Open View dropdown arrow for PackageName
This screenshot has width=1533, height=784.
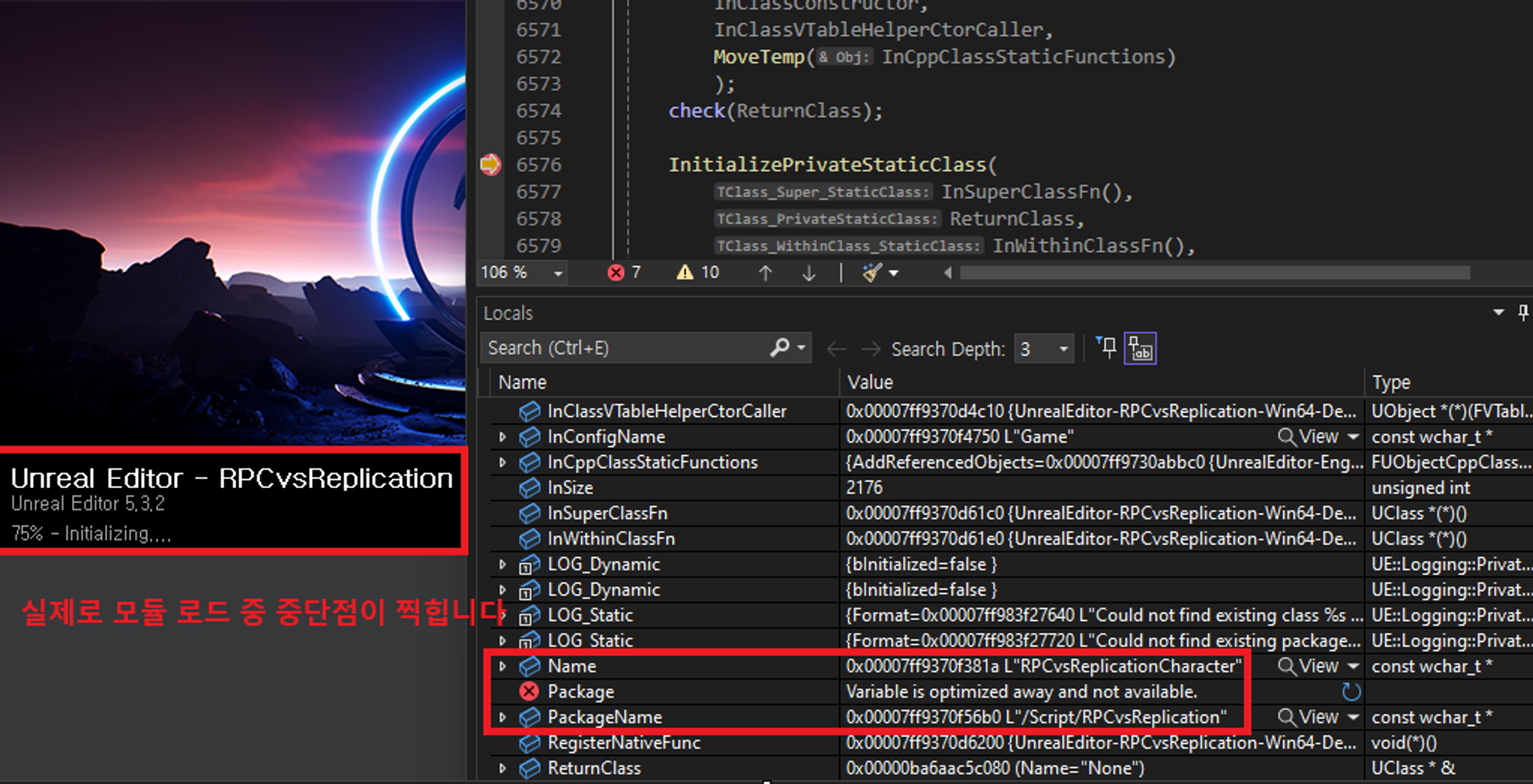(x=1353, y=717)
